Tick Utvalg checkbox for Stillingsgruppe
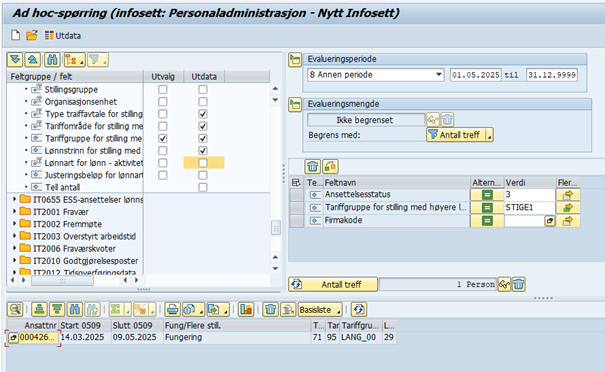The width and height of the screenshot is (605, 372). (163, 90)
